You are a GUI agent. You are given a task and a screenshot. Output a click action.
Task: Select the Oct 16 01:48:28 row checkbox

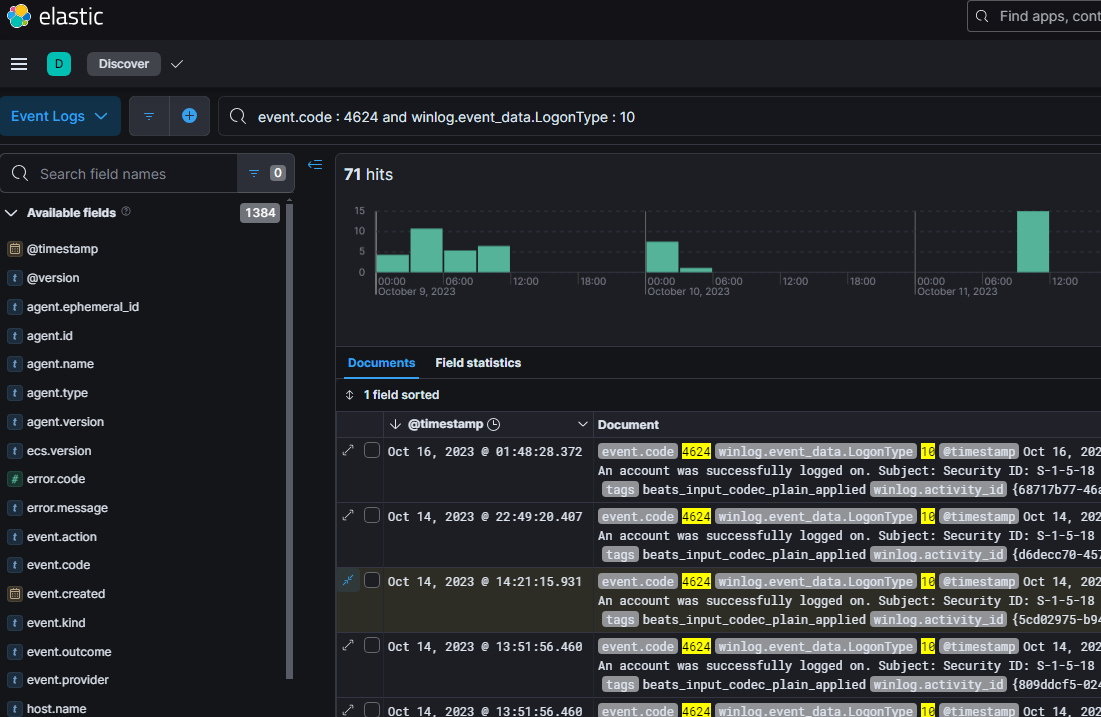[x=372, y=451]
